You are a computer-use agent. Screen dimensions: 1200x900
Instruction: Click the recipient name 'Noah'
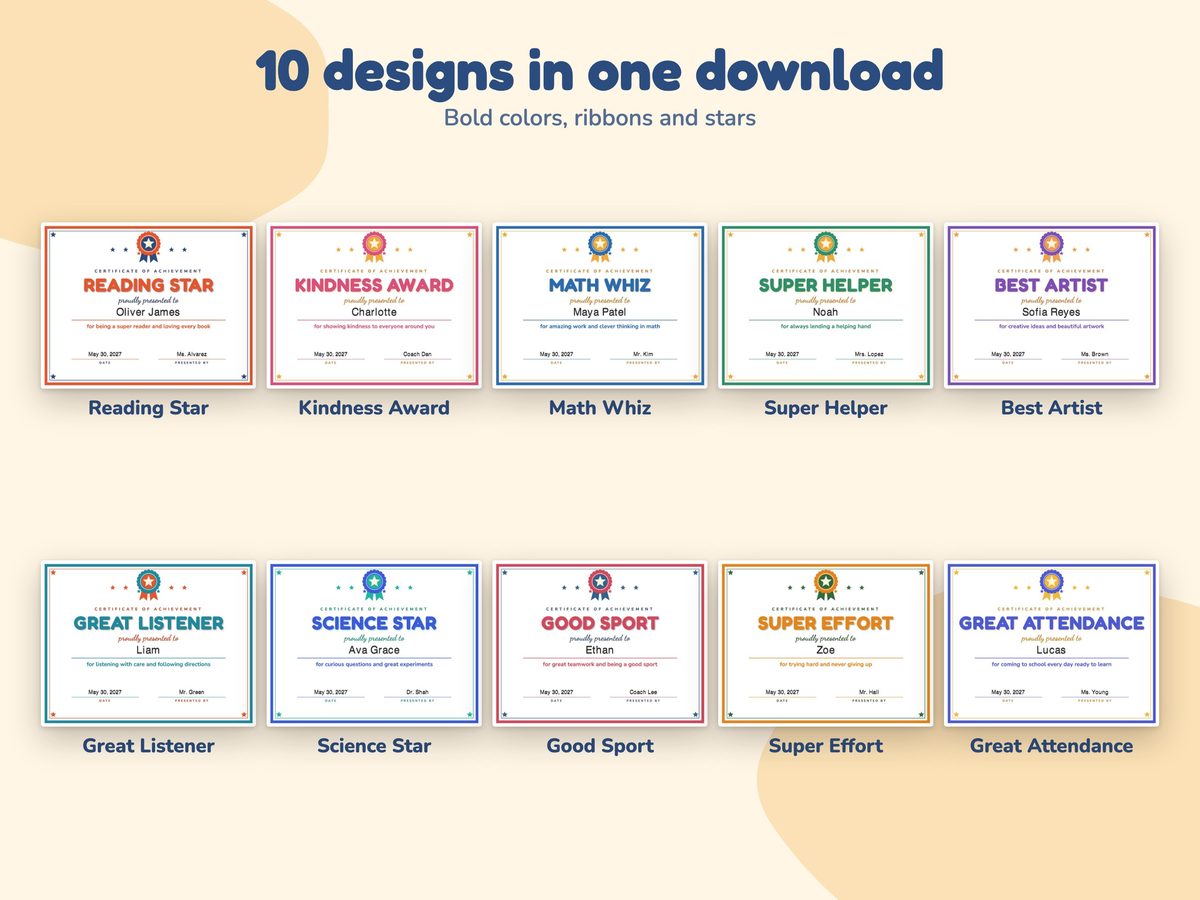(x=826, y=312)
